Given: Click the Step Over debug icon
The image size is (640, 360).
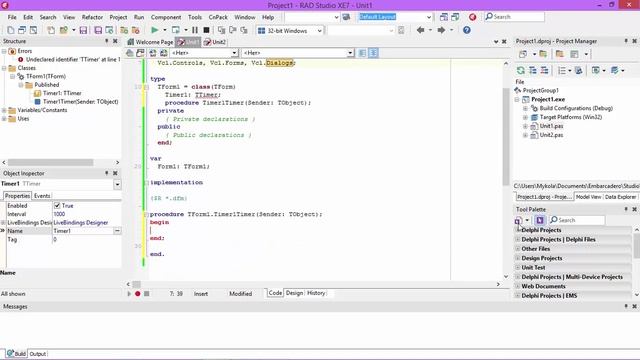Looking at the screenshot, I should tap(233, 30).
